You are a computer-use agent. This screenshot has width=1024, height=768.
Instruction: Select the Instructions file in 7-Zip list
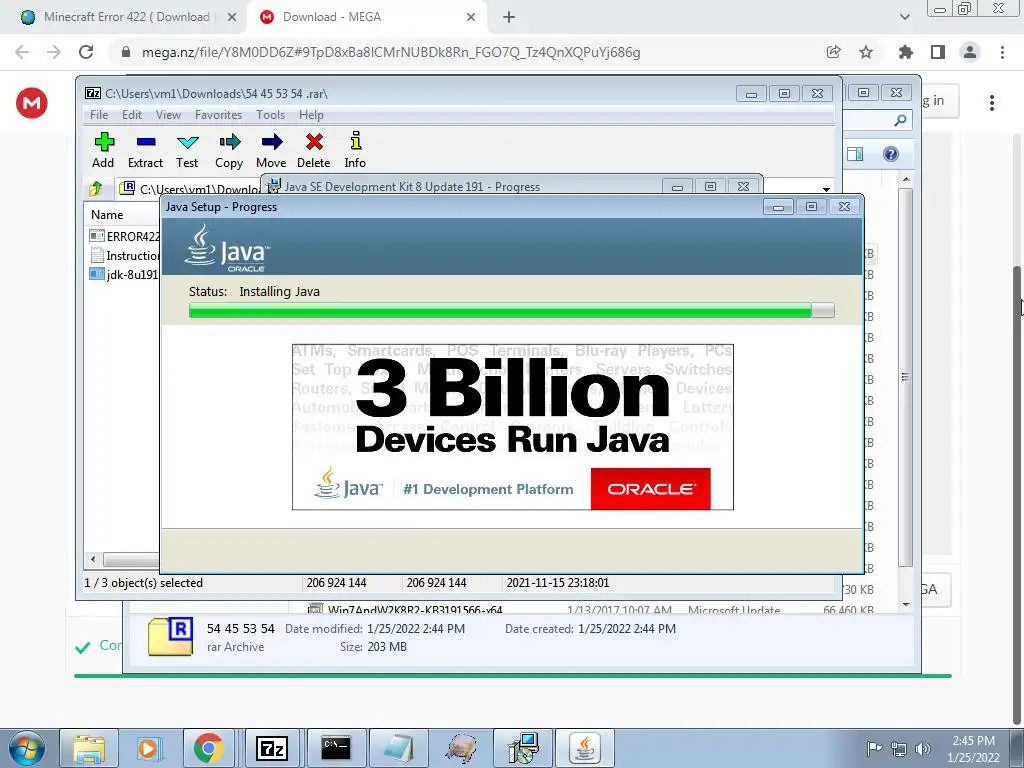(124, 255)
